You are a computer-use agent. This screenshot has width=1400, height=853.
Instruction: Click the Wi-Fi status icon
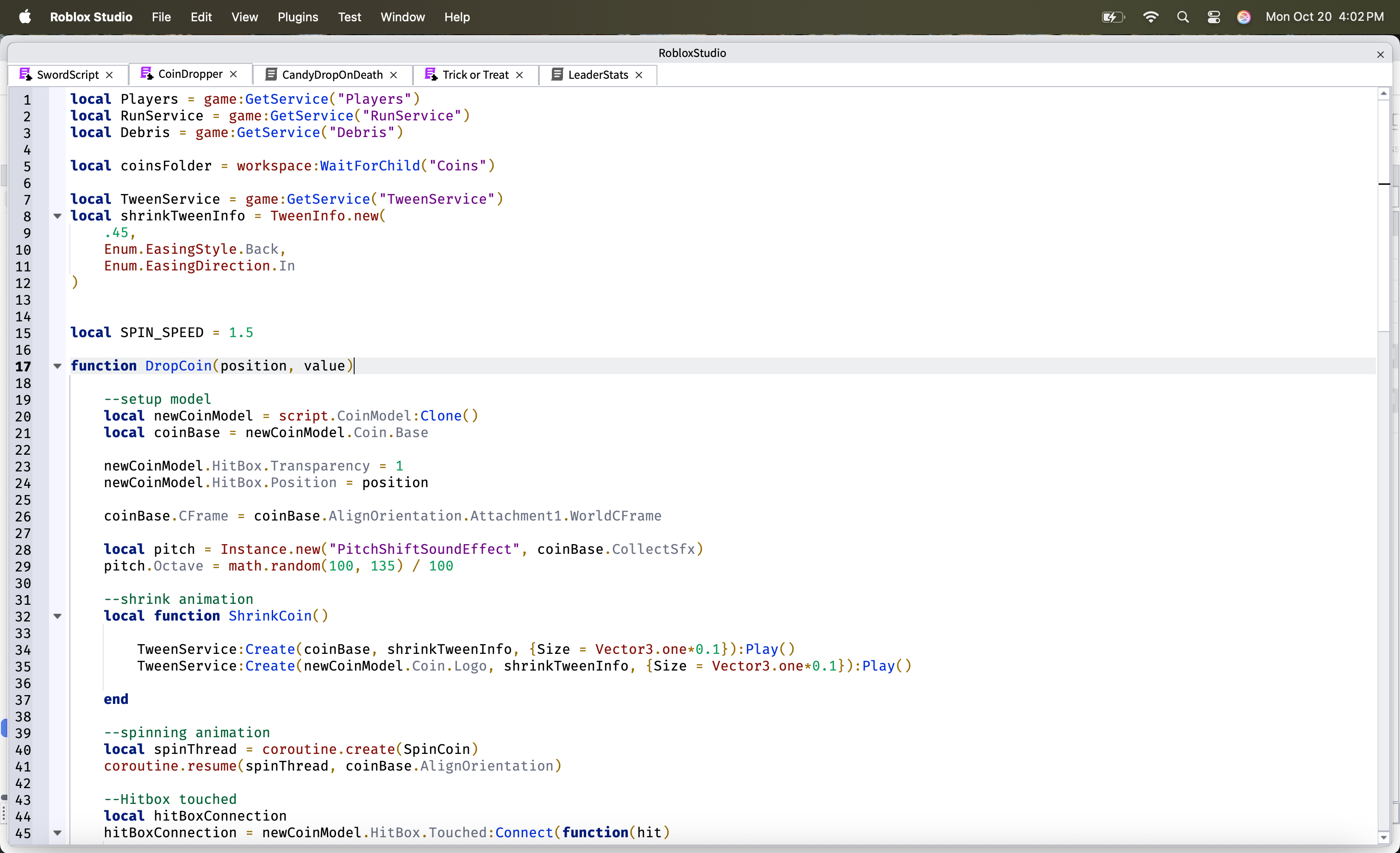click(x=1150, y=17)
